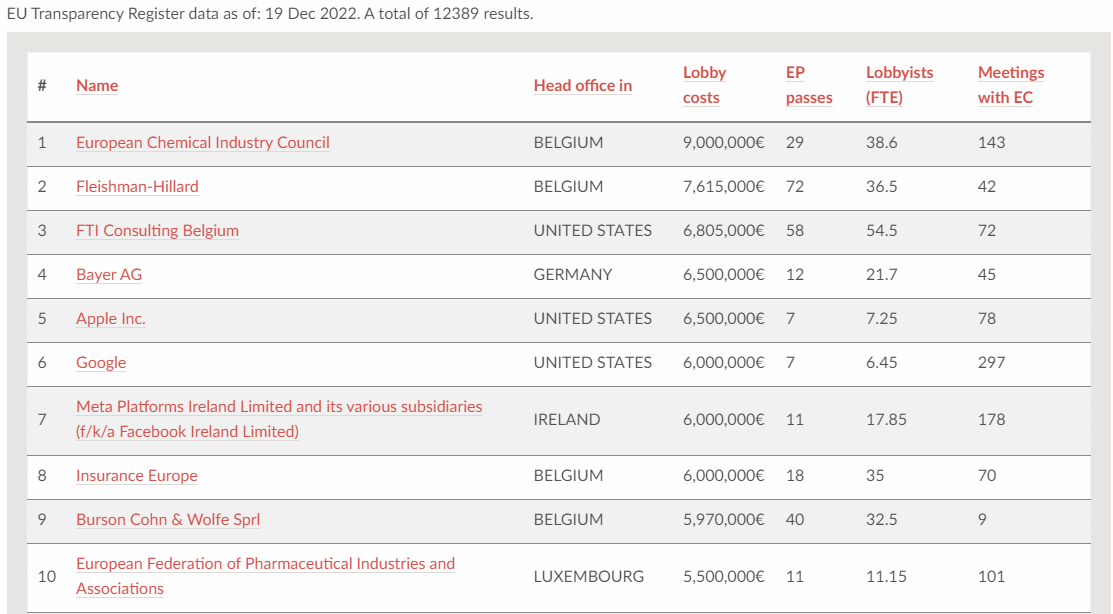Screen dimensions: 1113x614
Task: Sort by Lobby costs column header
Action: point(704,85)
